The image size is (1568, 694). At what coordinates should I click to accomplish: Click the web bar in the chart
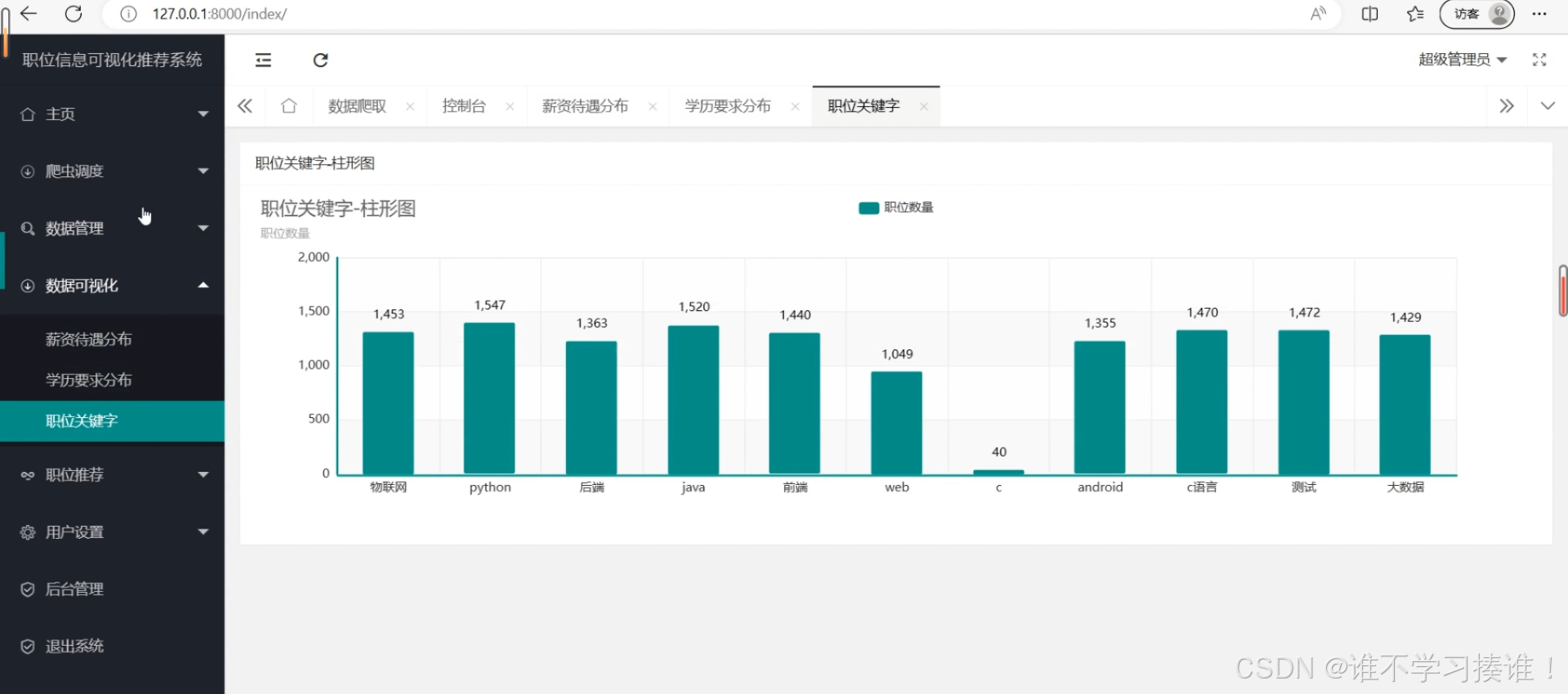coord(897,423)
